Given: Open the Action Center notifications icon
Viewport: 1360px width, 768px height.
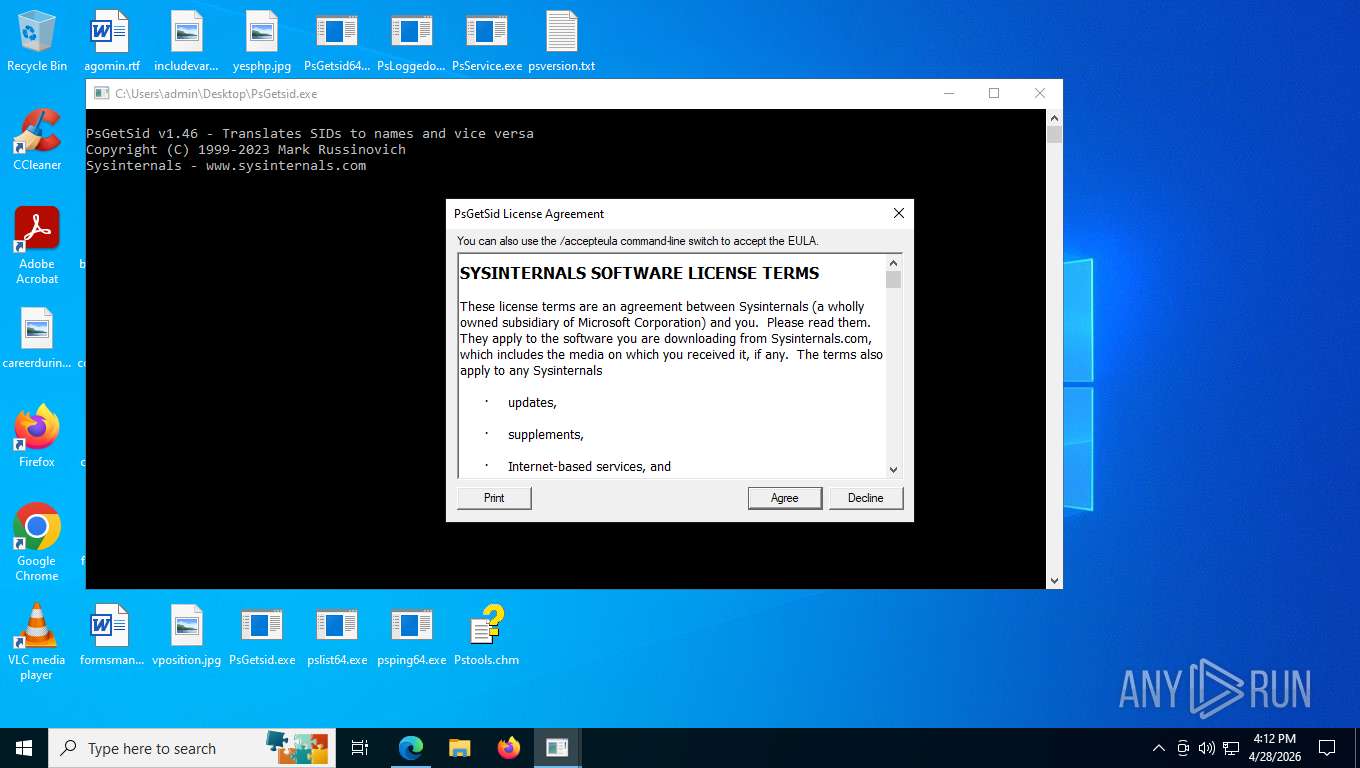Looking at the screenshot, I should tap(1327, 748).
